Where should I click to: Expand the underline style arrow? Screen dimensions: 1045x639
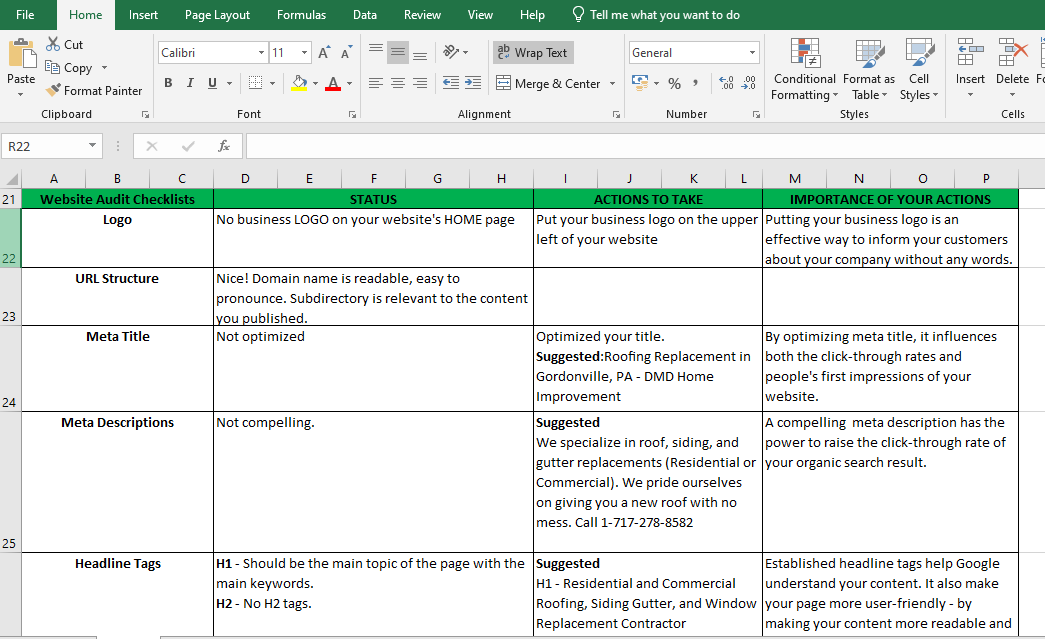click(x=229, y=83)
